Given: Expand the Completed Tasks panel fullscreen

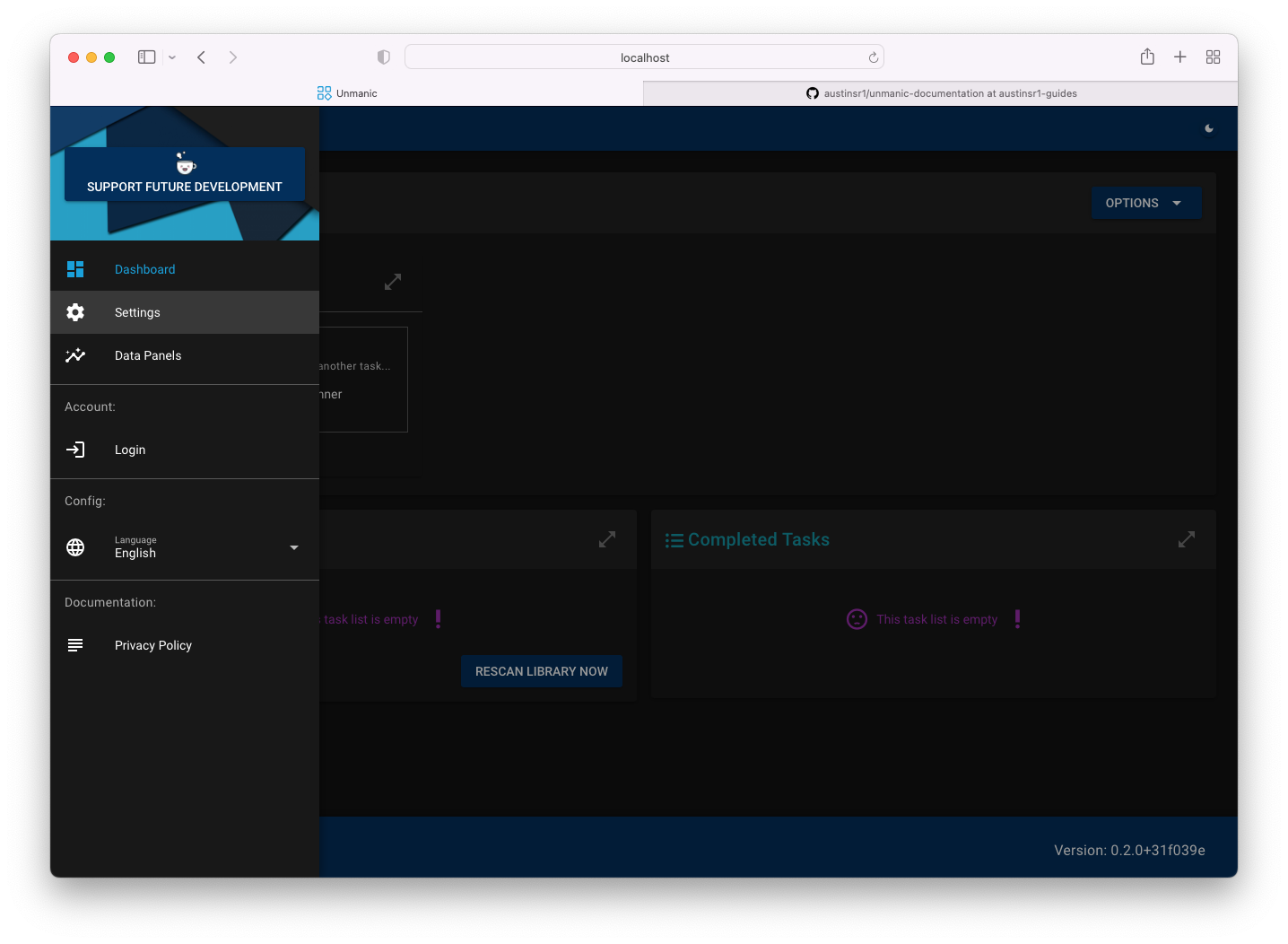Looking at the screenshot, I should coord(1186,539).
